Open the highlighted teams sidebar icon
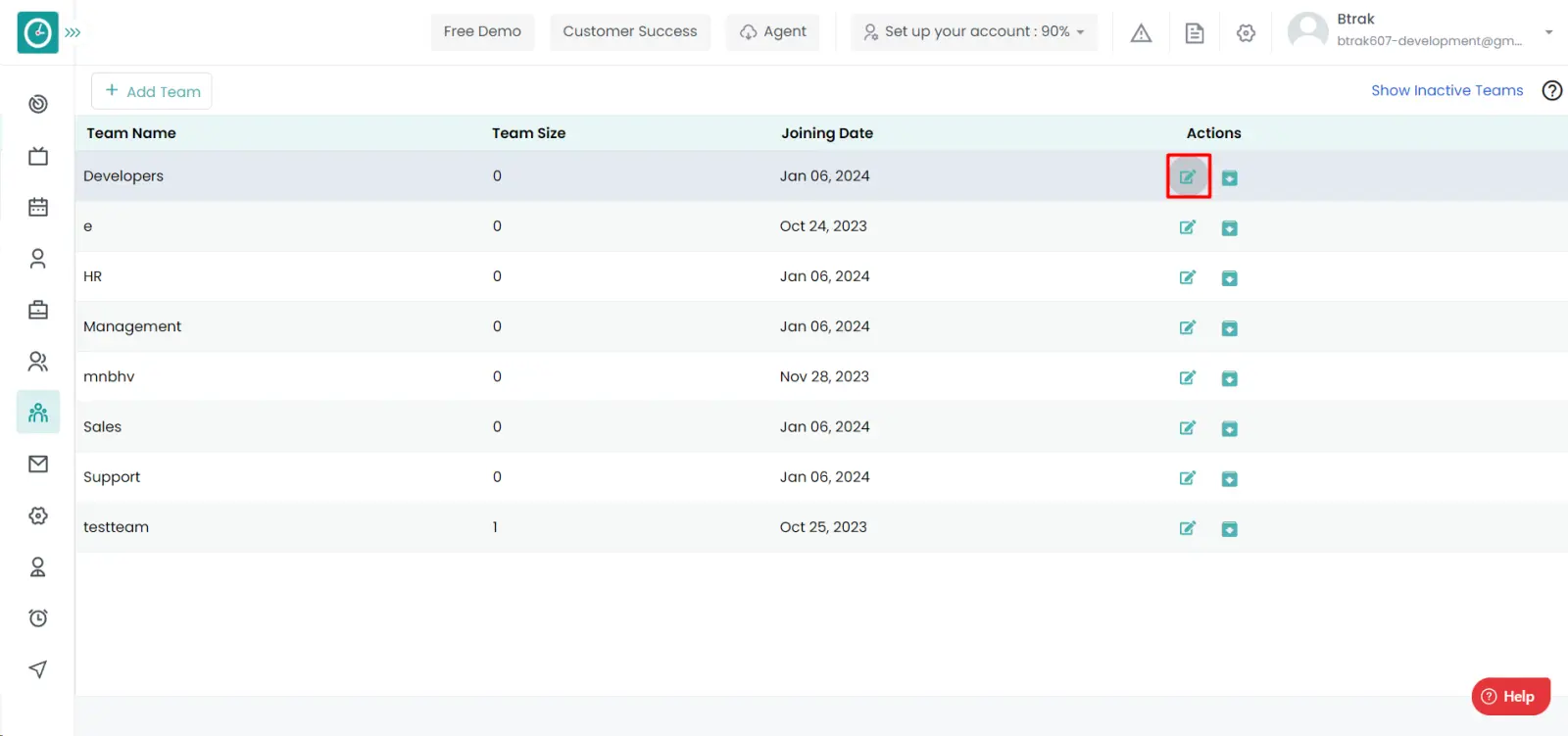The image size is (1568, 736). click(38, 413)
